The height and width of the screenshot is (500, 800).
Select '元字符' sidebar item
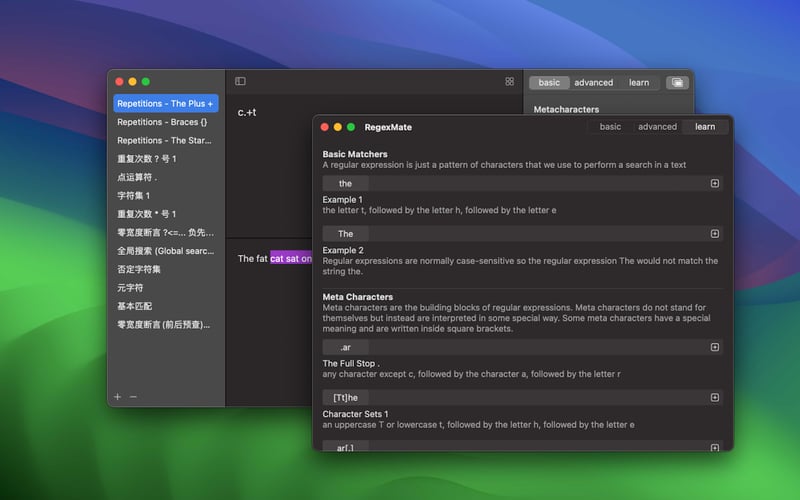pyautogui.click(x=166, y=288)
